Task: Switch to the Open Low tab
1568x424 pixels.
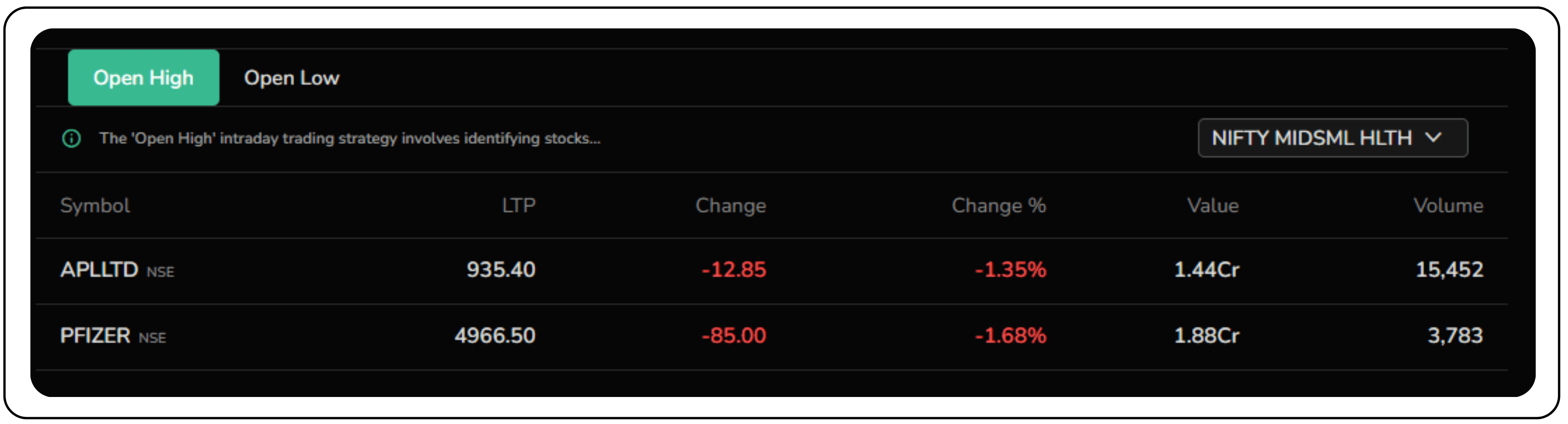Action: (292, 77)
